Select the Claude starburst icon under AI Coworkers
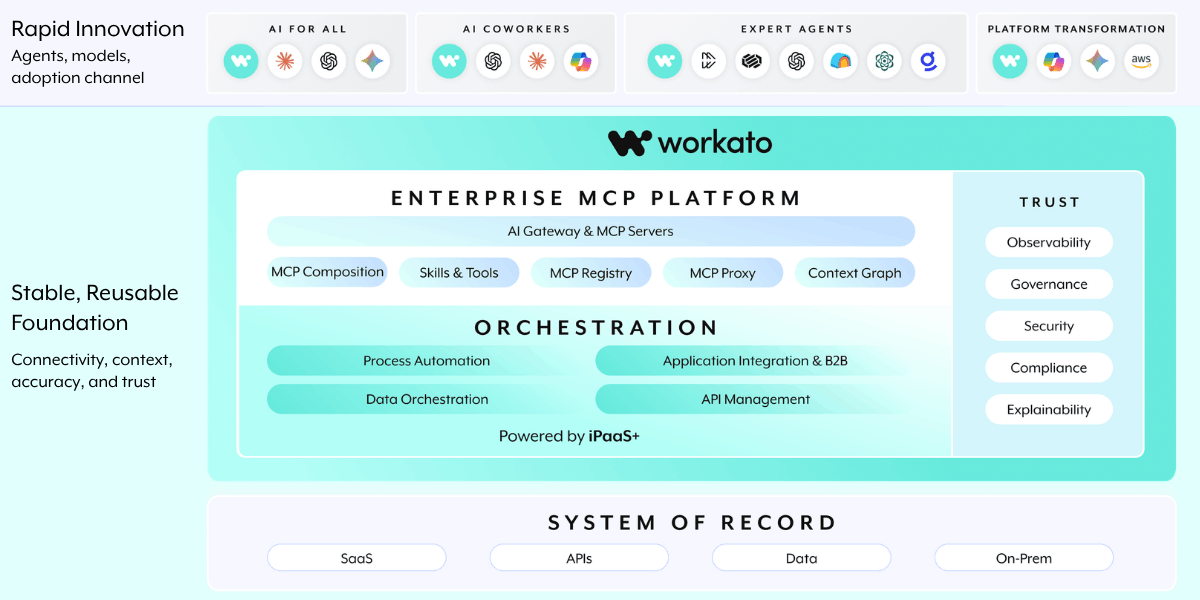1200x600 pixels. click(x=537, y=62)
